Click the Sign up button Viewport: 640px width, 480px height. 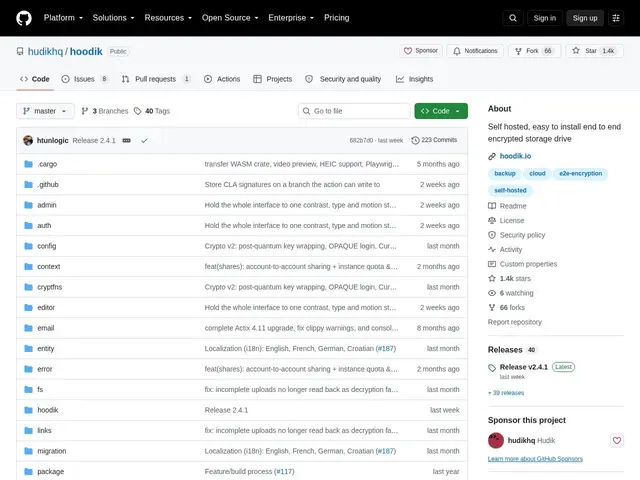click(585, 18)
